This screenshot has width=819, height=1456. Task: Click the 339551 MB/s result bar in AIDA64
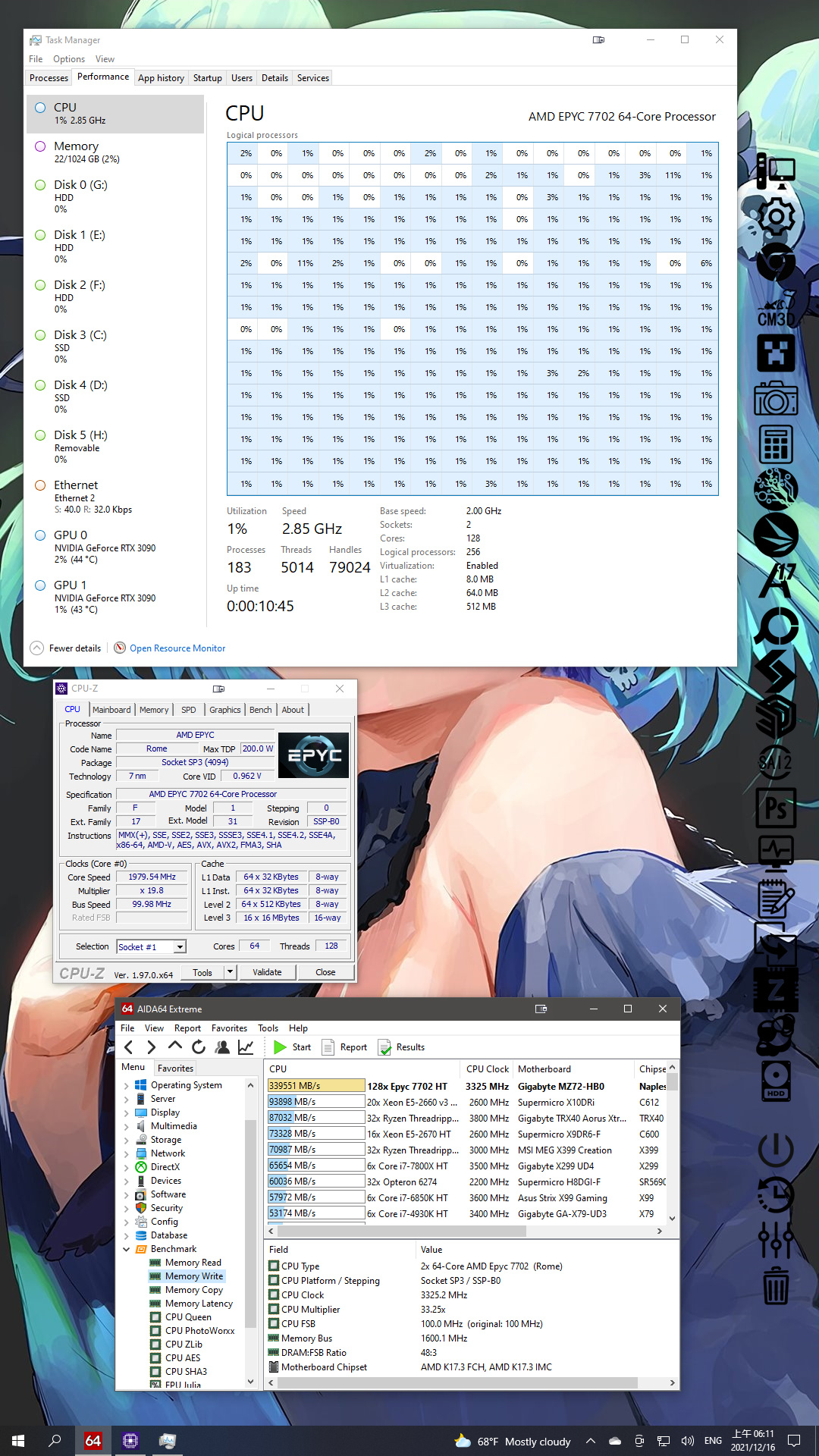[x=316, y=1086]
